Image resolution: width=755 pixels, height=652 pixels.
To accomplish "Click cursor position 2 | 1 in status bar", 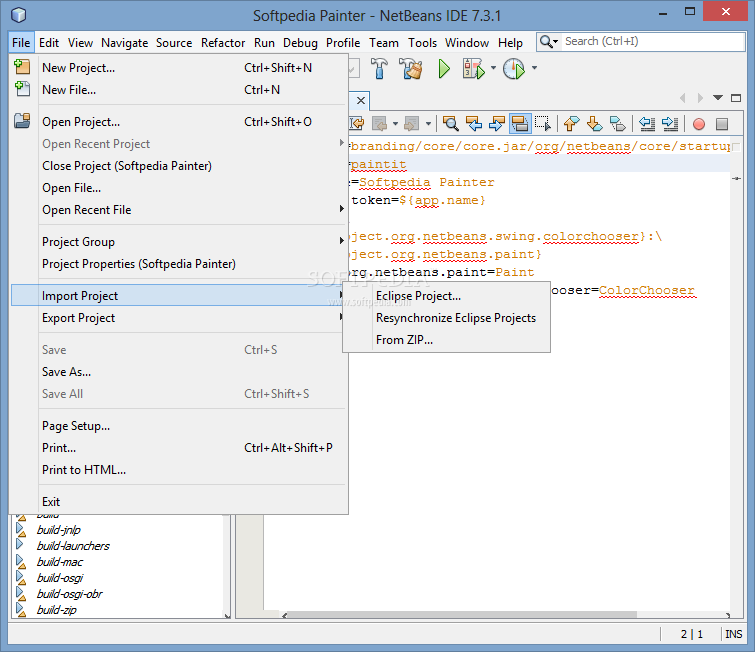I will [691, 634].
